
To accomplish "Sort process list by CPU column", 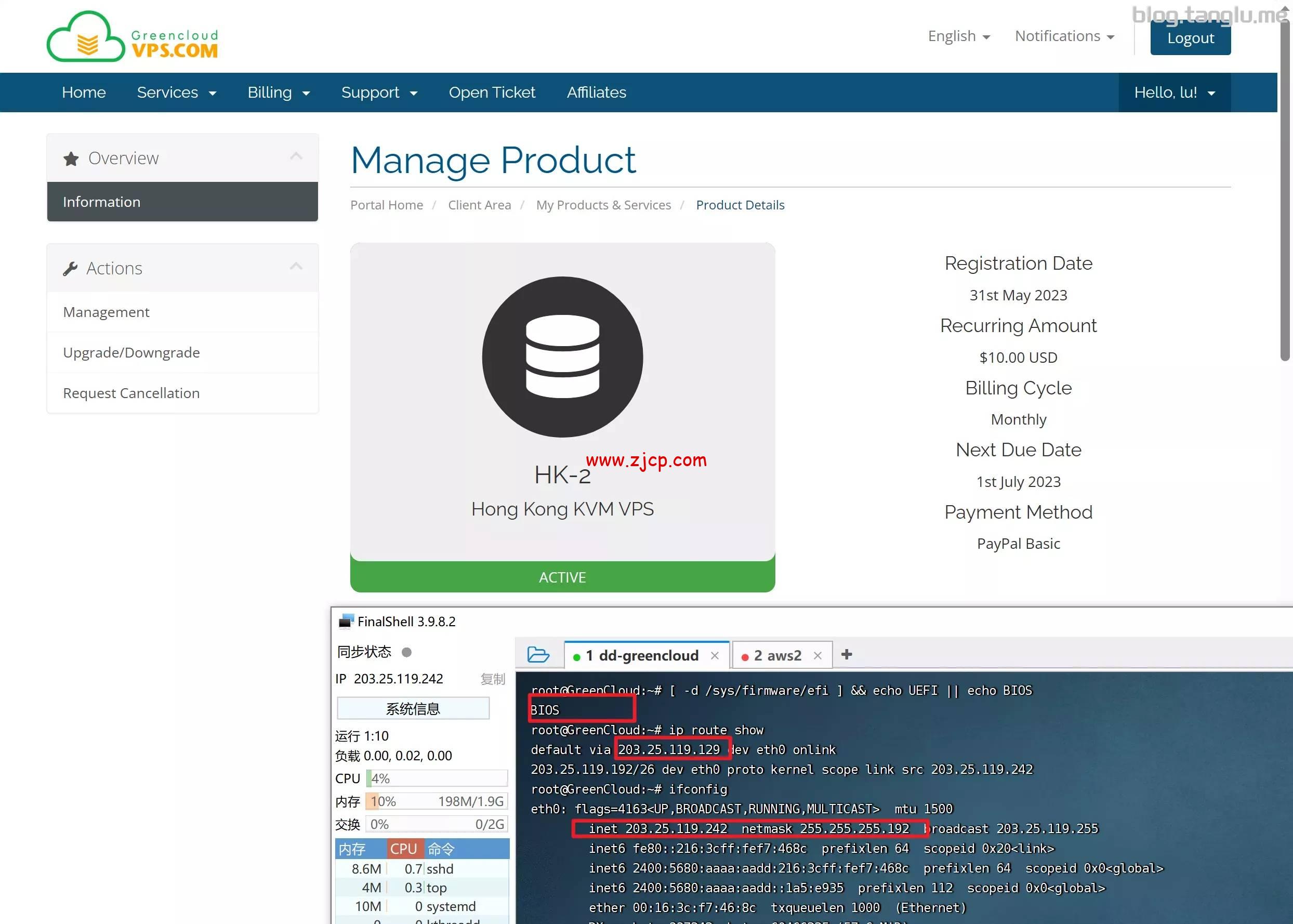I will click(x=404, y=849).
